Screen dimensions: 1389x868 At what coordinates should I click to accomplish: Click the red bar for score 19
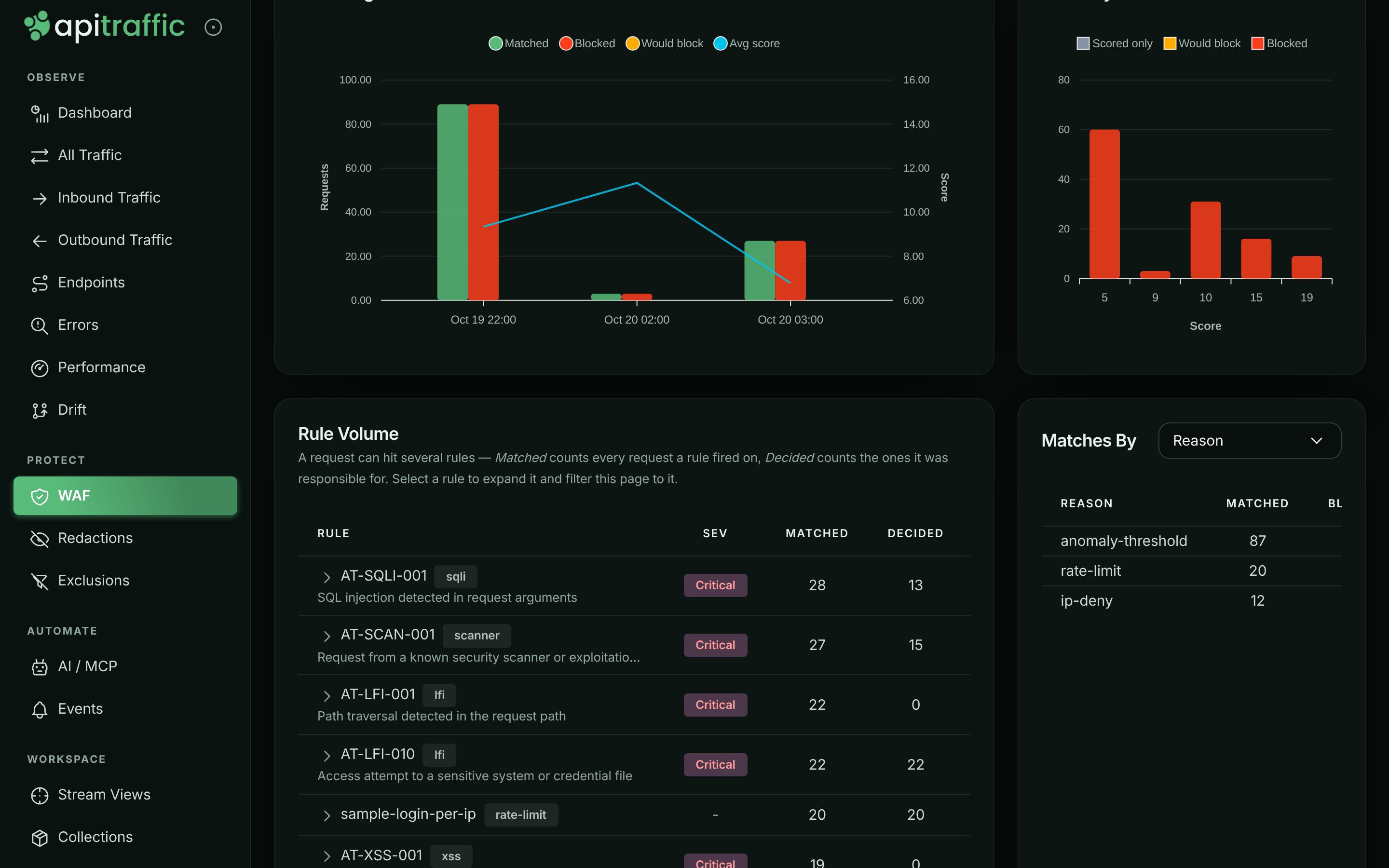point(1307,267)
